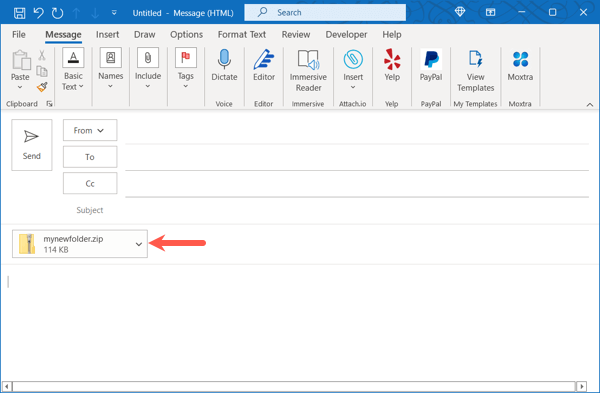Click the To recipients field

[357, 158]
